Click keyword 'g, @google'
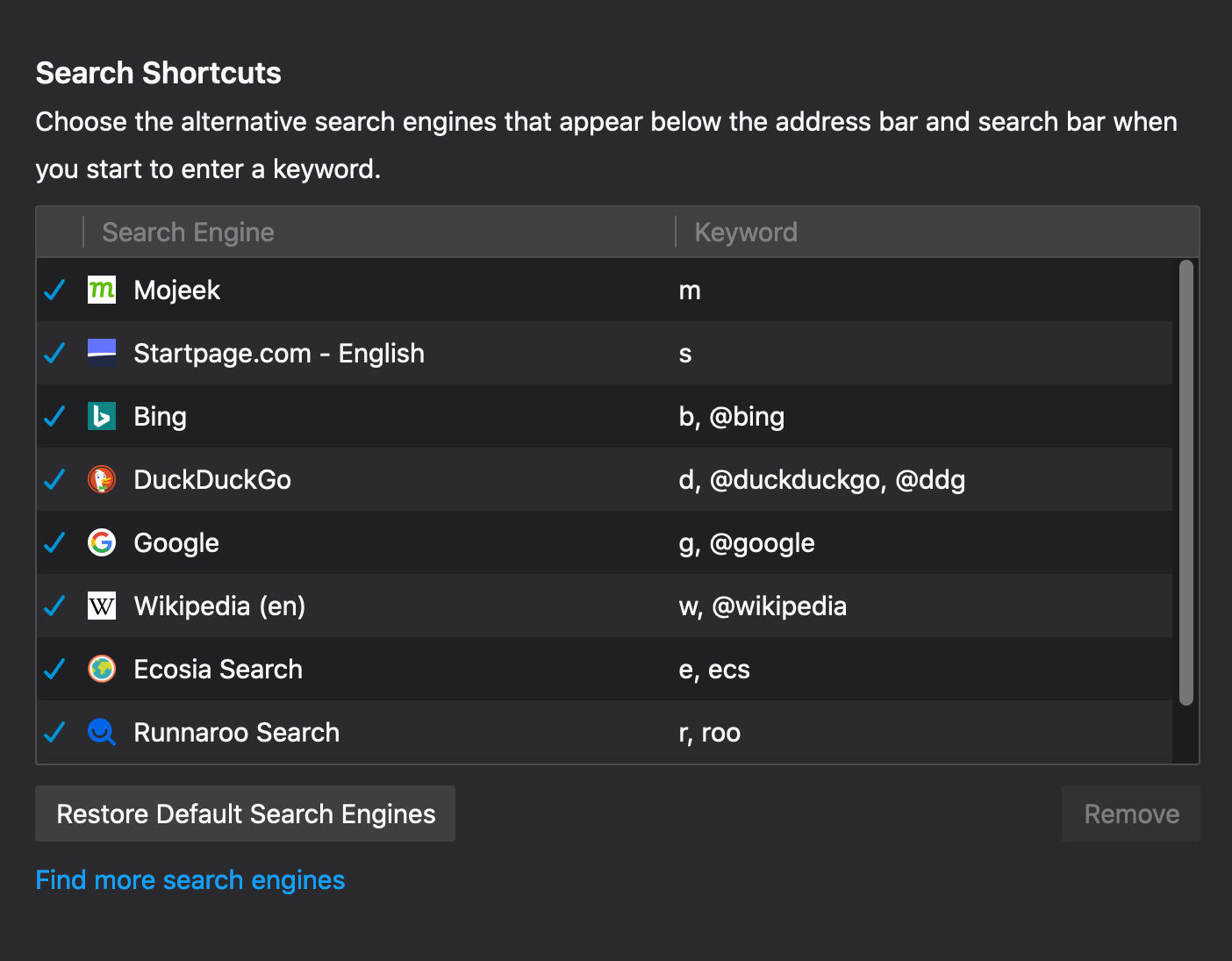Image resolution: width=1232 pixels, height=961 pixels. pos(747,543)
